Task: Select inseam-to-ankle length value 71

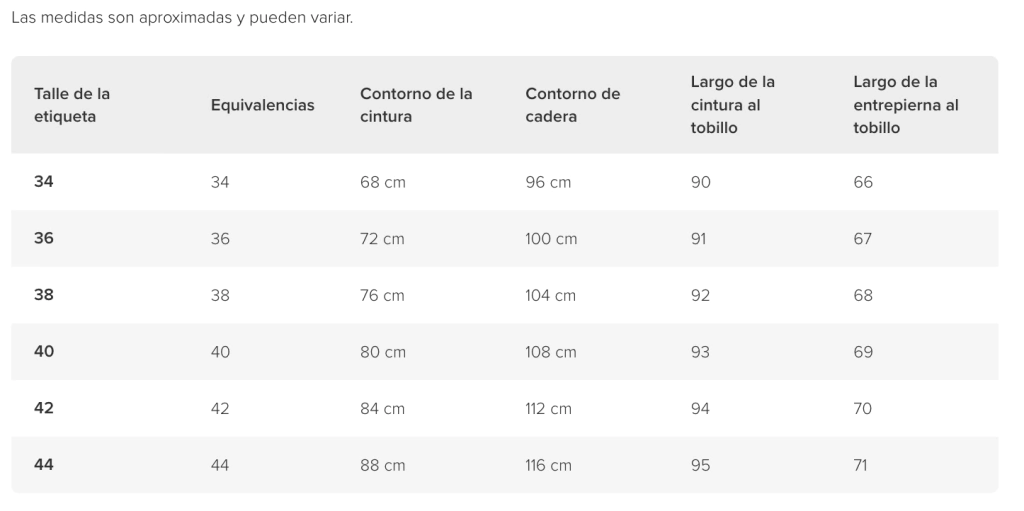Action: tap(861, 465)
